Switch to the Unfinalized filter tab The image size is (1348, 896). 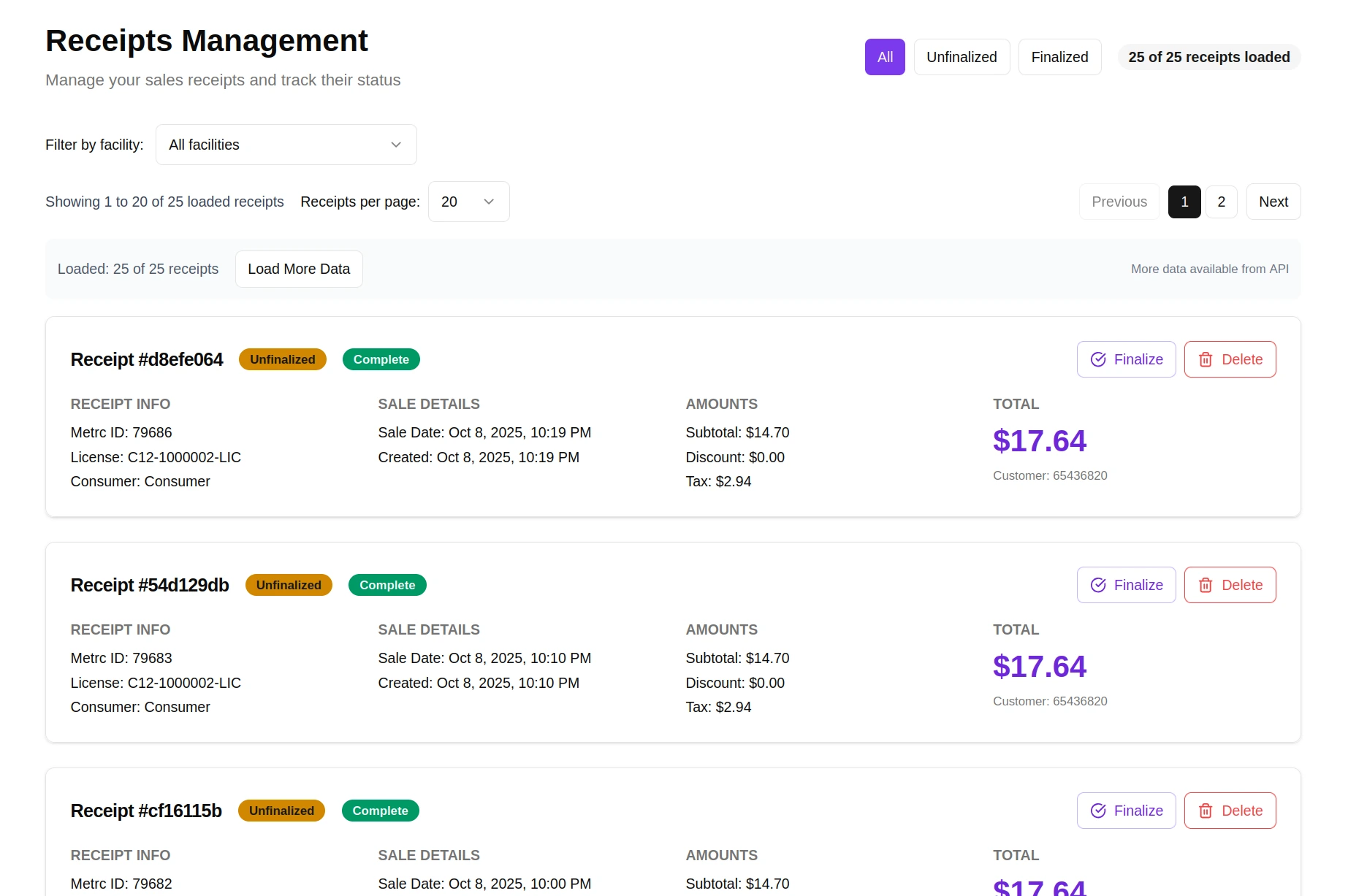pos(962,56)
